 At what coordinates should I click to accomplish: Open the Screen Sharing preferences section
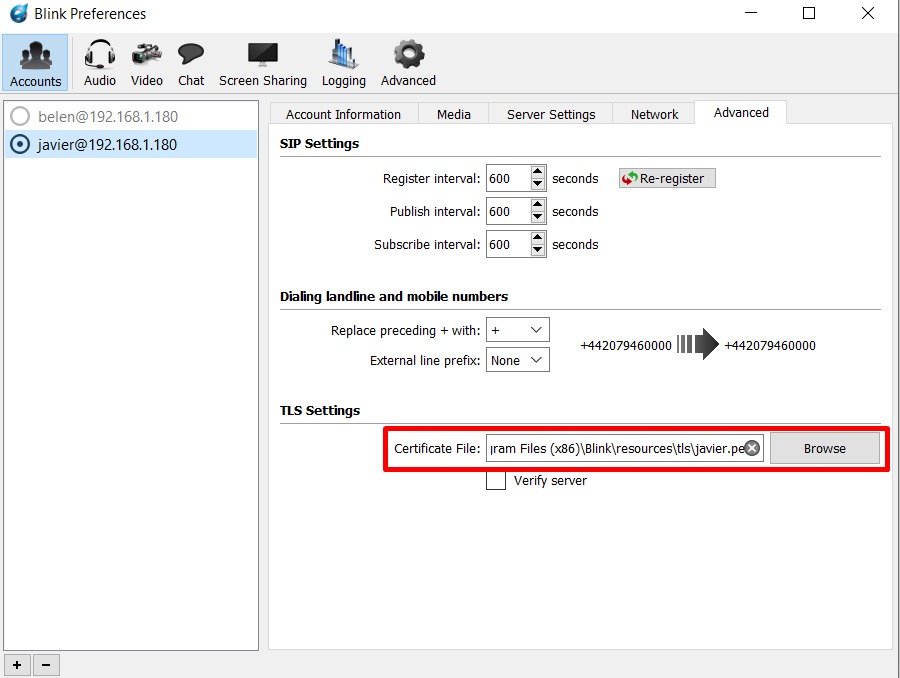(x=263, y=63)
